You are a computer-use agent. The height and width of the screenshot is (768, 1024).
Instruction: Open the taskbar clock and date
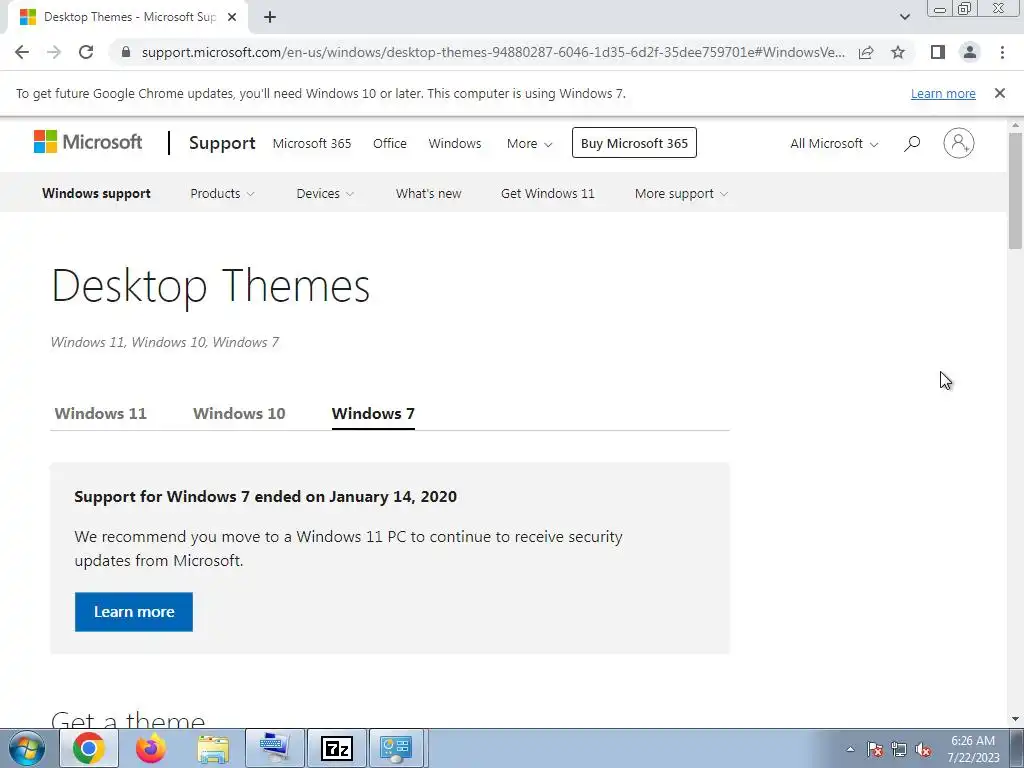[973, 749]
